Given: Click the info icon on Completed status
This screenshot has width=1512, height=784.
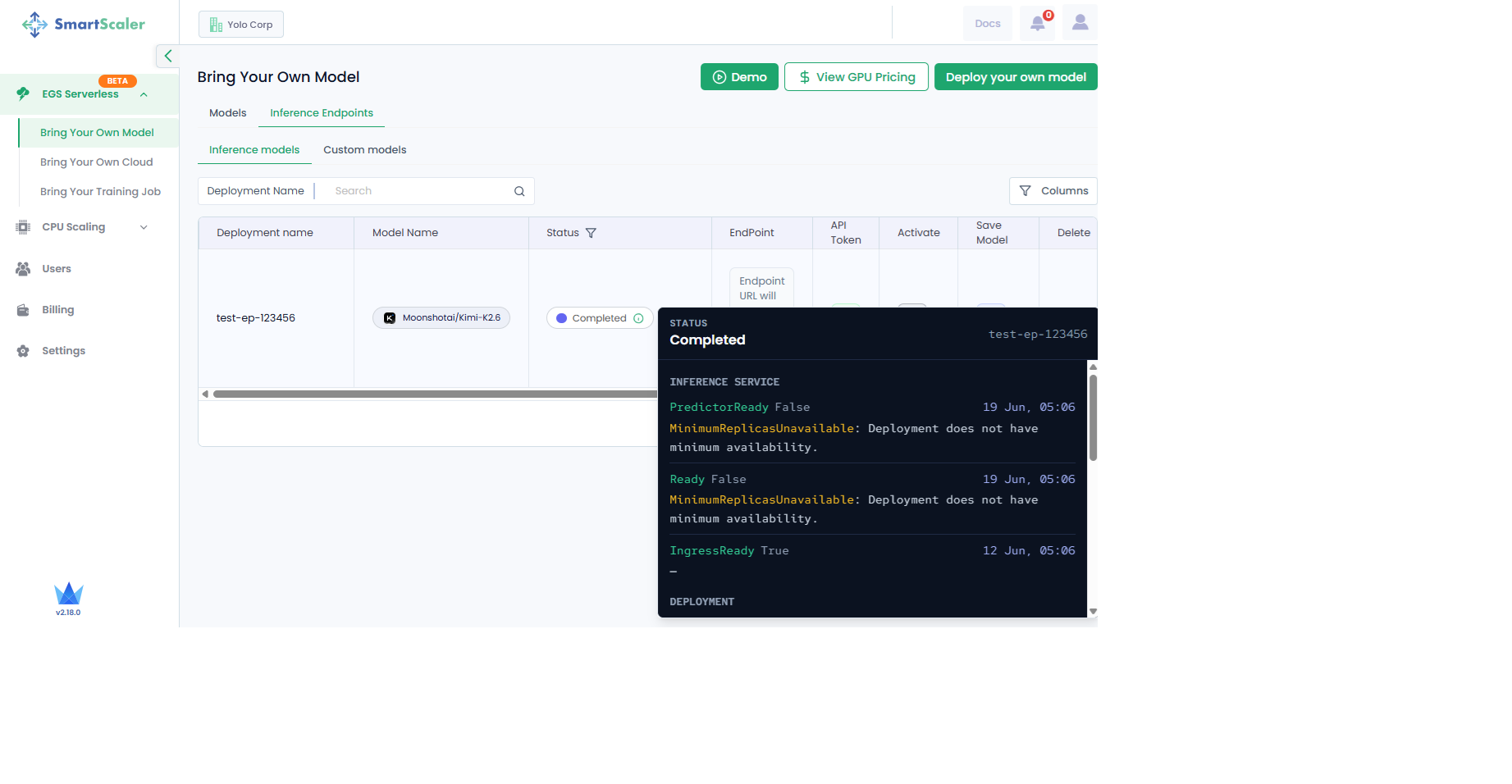Looking at the screenshot, I should (x=638, y=318).
